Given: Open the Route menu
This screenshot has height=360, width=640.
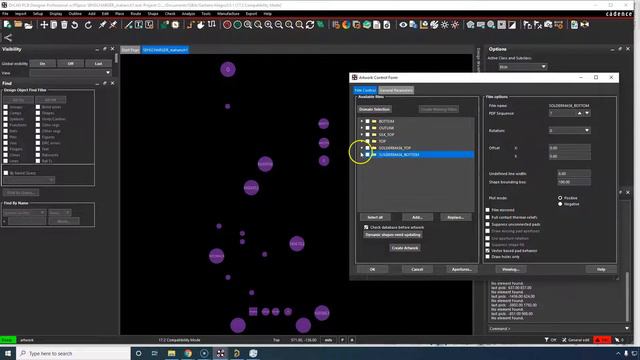Looking at the screenshot, I should (x=136, y=13).
